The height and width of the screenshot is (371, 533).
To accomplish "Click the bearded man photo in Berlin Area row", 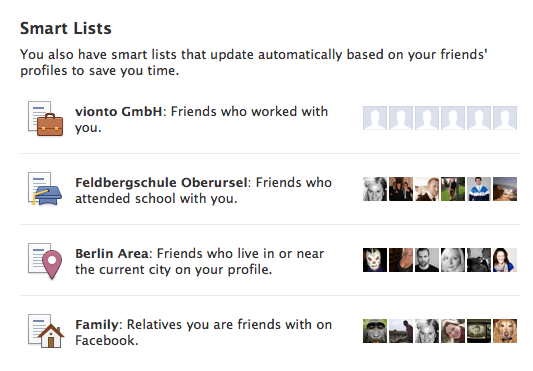I will click(427, 260).
